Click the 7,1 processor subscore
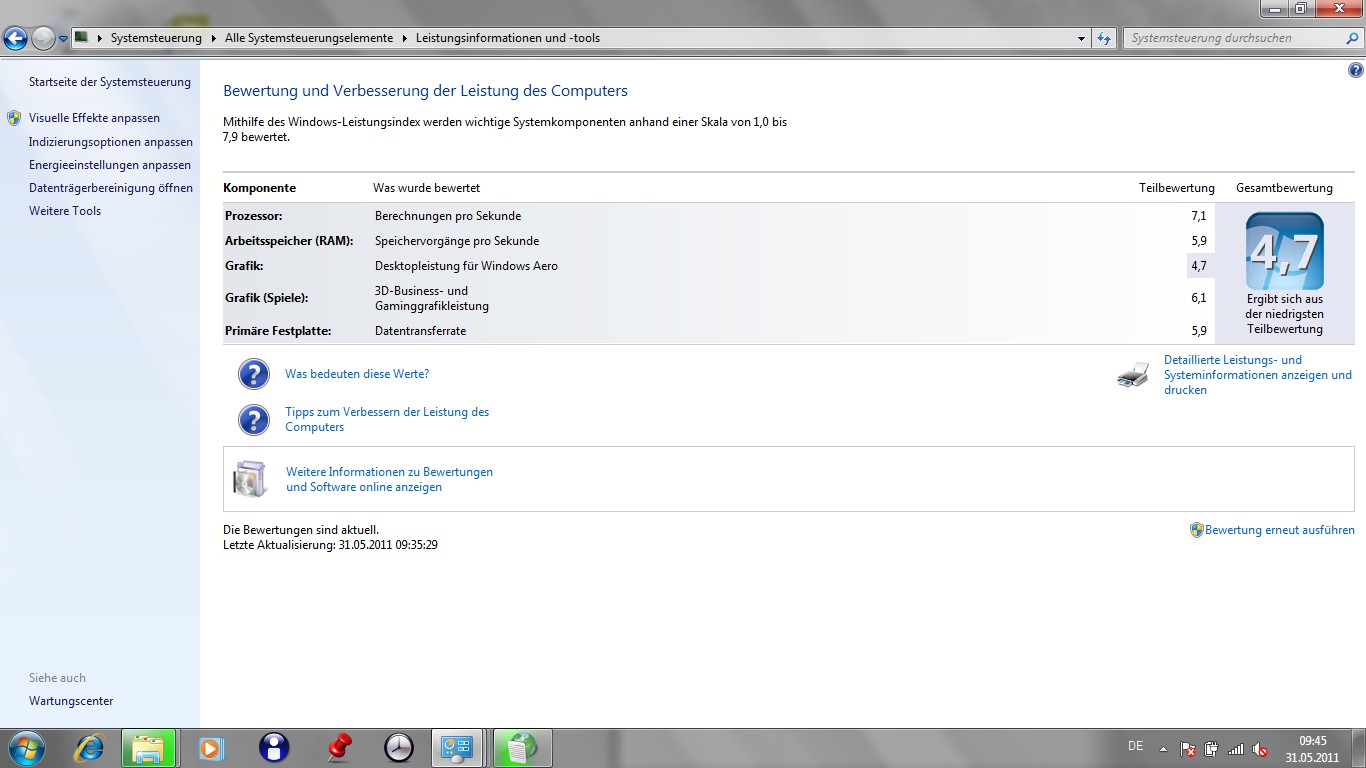 click(x=1199, y=216)
